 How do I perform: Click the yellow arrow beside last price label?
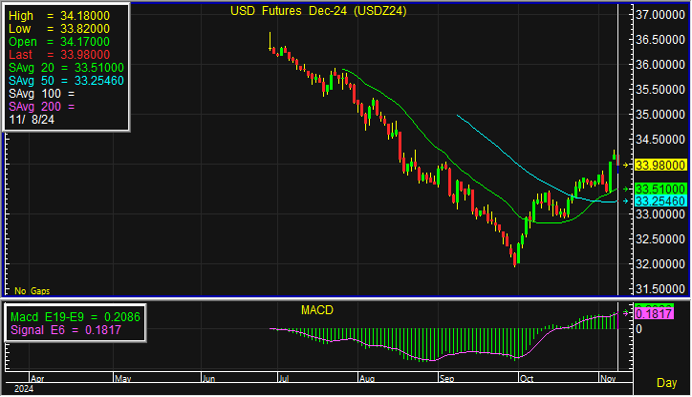click(625, 165)
